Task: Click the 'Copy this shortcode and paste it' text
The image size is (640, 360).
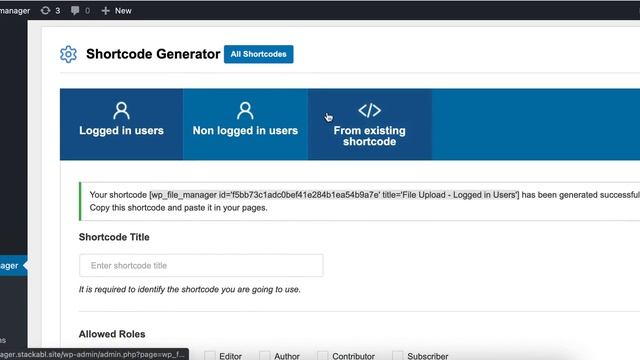Action: click(178, 207)
